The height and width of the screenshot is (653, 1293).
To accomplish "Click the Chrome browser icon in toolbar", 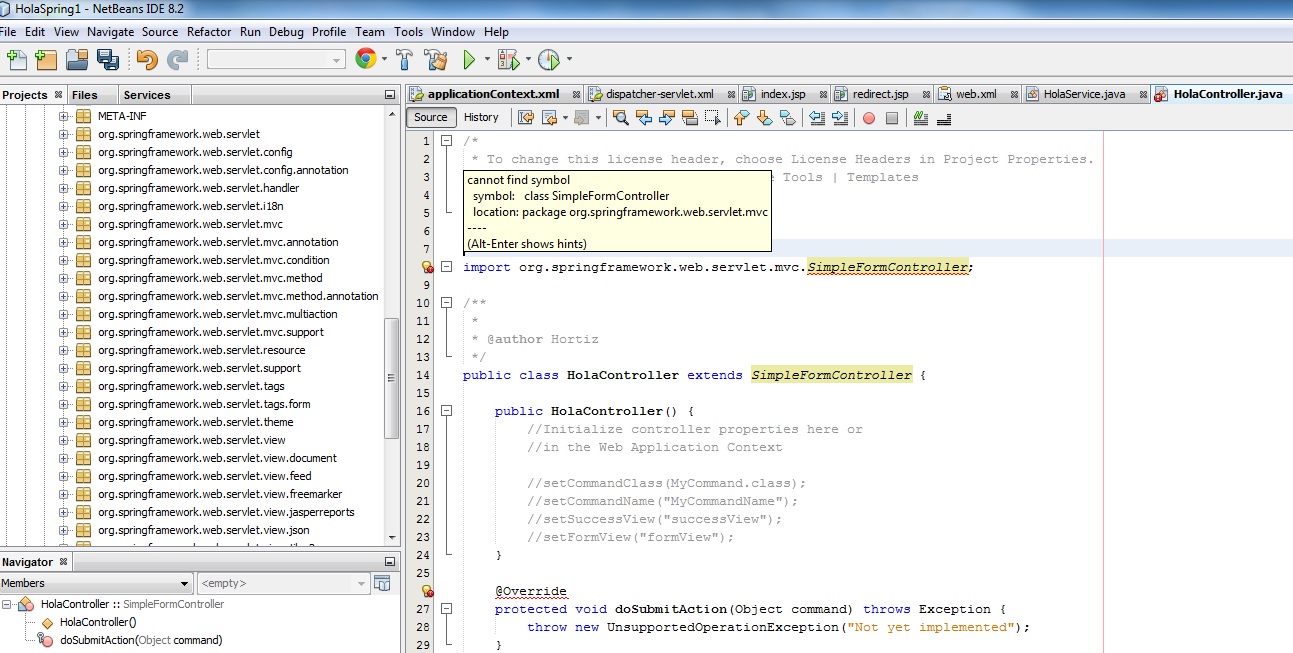I will (366, 60).
